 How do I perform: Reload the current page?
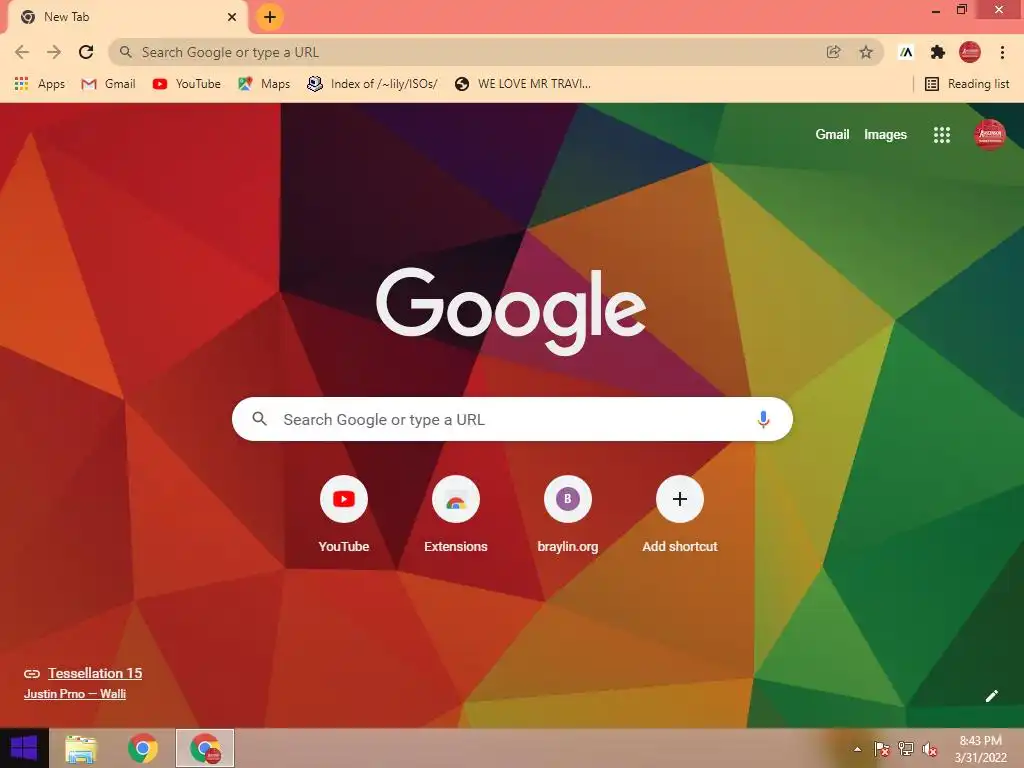coord(86,52)
